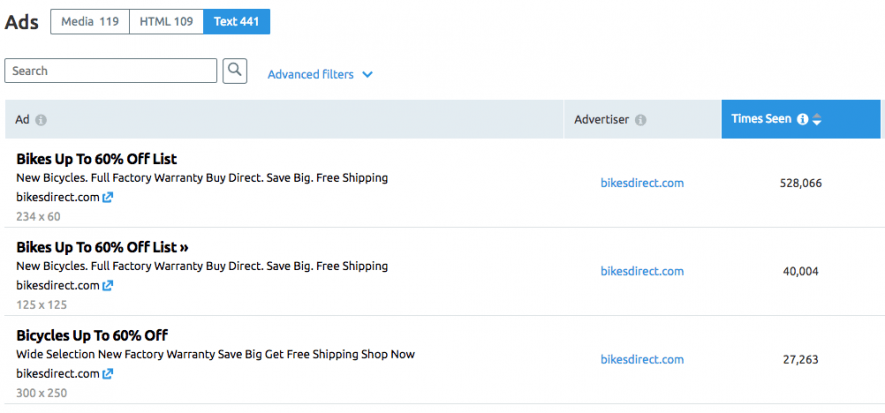The height and width of the screenshot is (413, 885).
Task: Open external link icon for 125 x 125 ad
Action: point(108,285)
